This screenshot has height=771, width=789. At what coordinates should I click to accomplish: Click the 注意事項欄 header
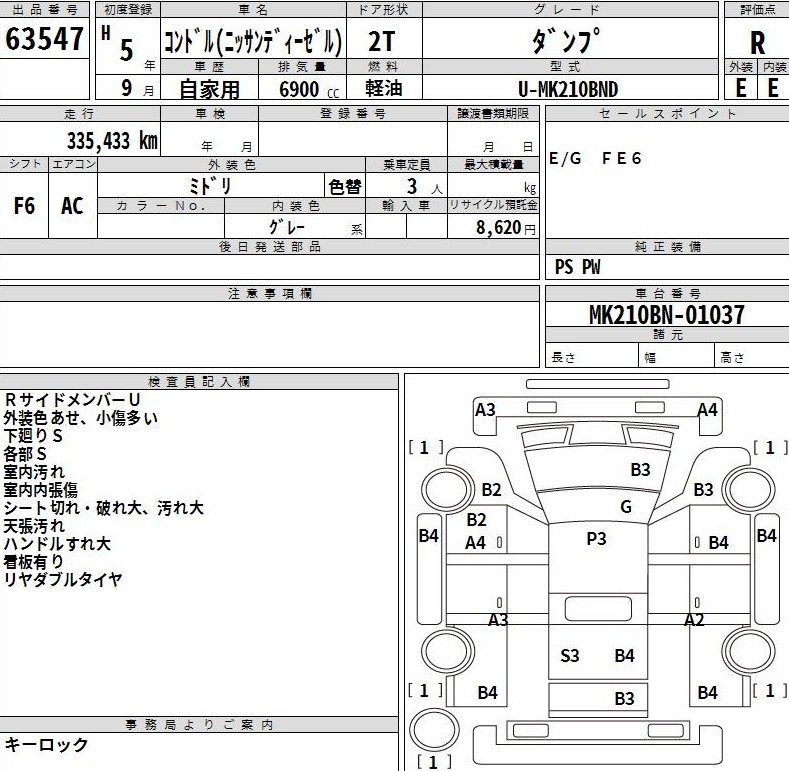pos(270,293)
